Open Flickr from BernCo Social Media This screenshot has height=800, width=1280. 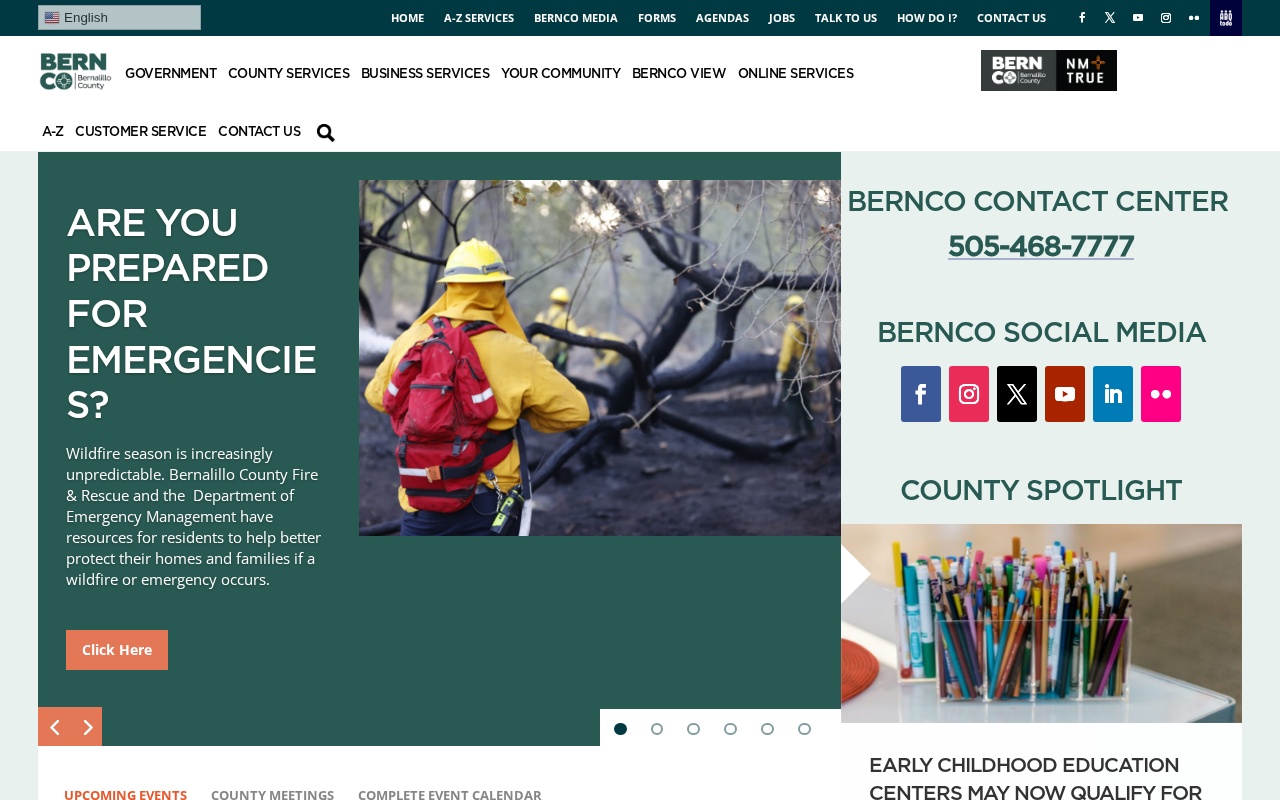coord(1161,394)
